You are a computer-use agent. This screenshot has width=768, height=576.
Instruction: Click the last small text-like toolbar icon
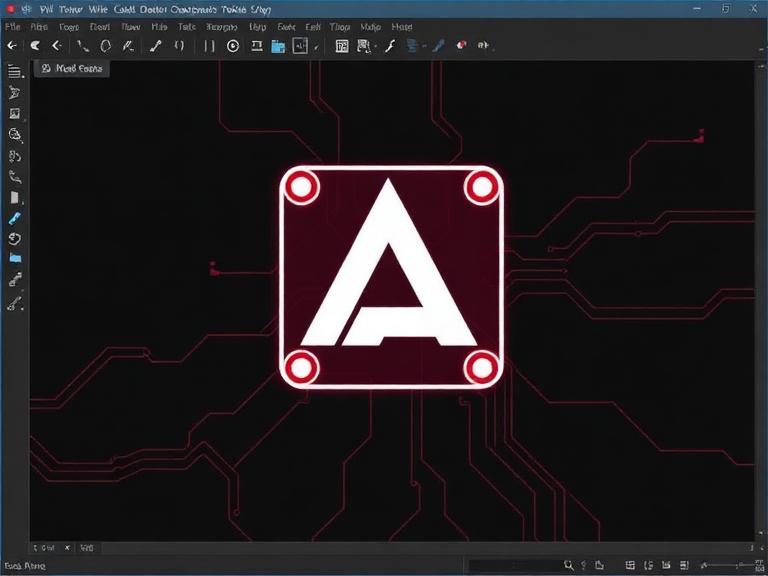point(483,45)
